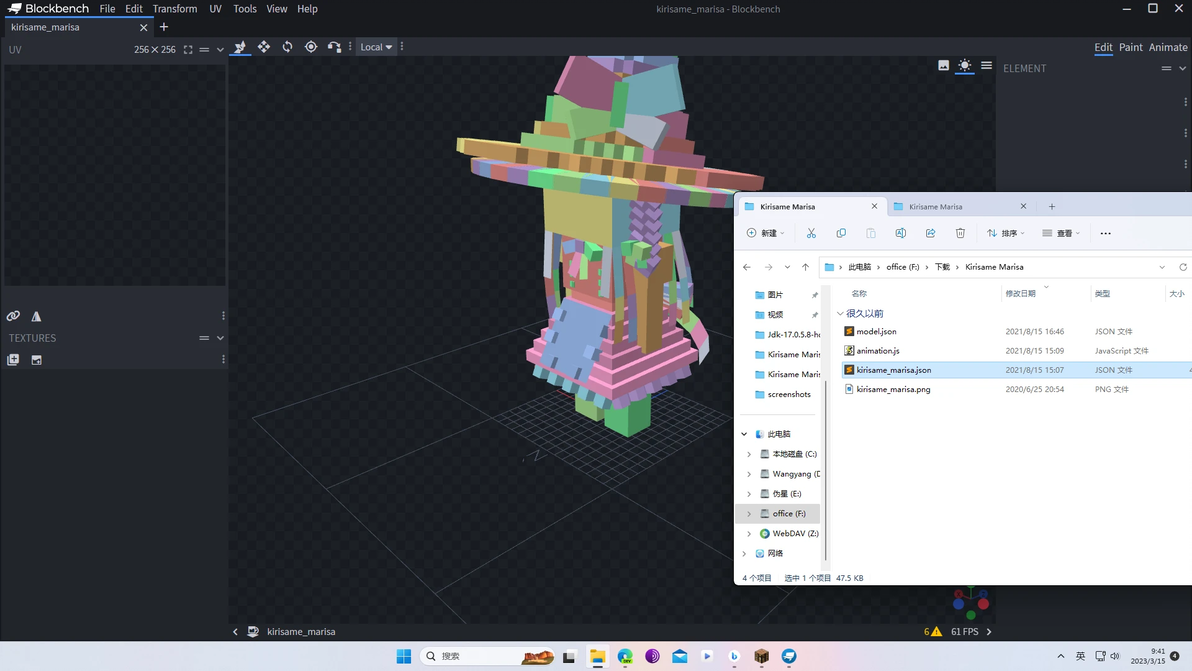Switch to the Paint mode tab
The image size is (1192, 671).
(1130, 47)
